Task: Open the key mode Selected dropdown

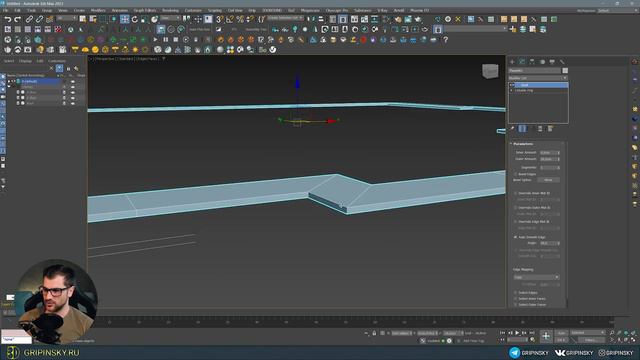Action: [x=588, y=333]
